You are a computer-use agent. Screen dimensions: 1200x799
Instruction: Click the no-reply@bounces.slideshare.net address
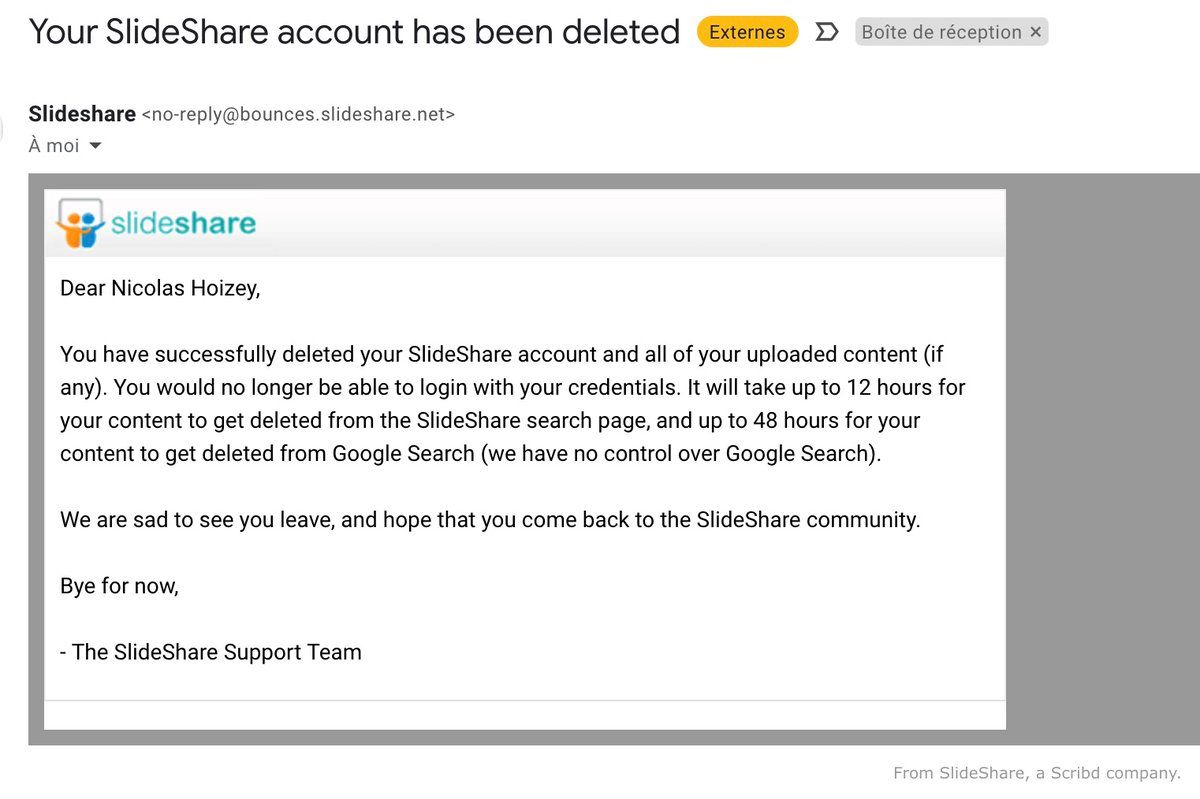click(298, 115)
